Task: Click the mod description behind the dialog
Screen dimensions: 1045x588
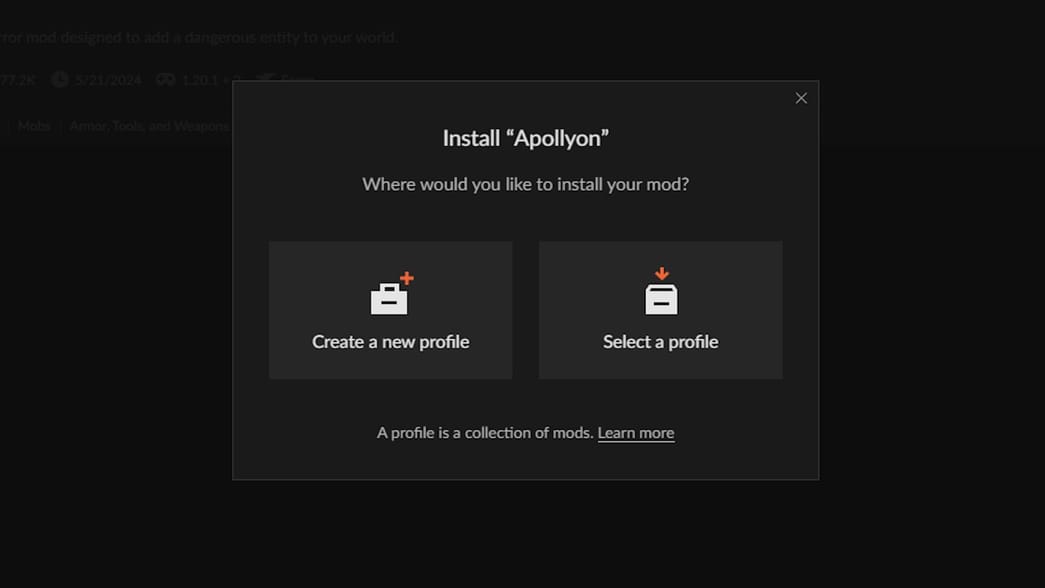Action: pos(200,36)
